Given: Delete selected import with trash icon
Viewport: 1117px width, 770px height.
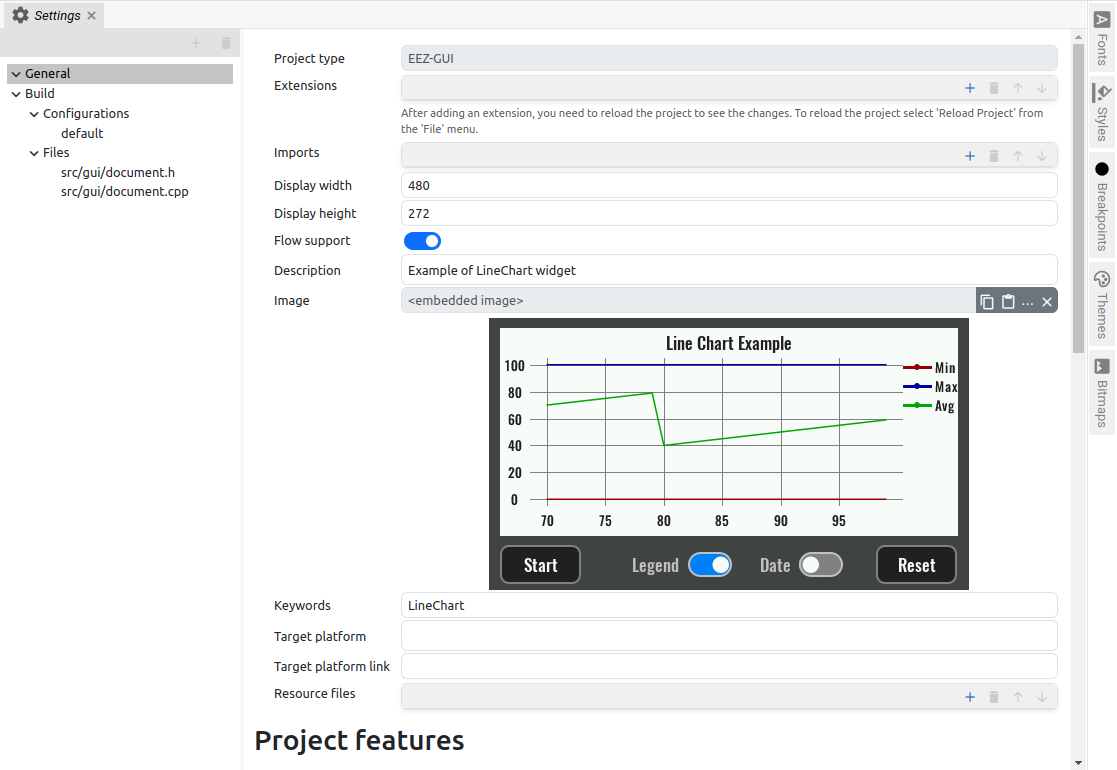Looking at the screenshot, I should 994,156.
